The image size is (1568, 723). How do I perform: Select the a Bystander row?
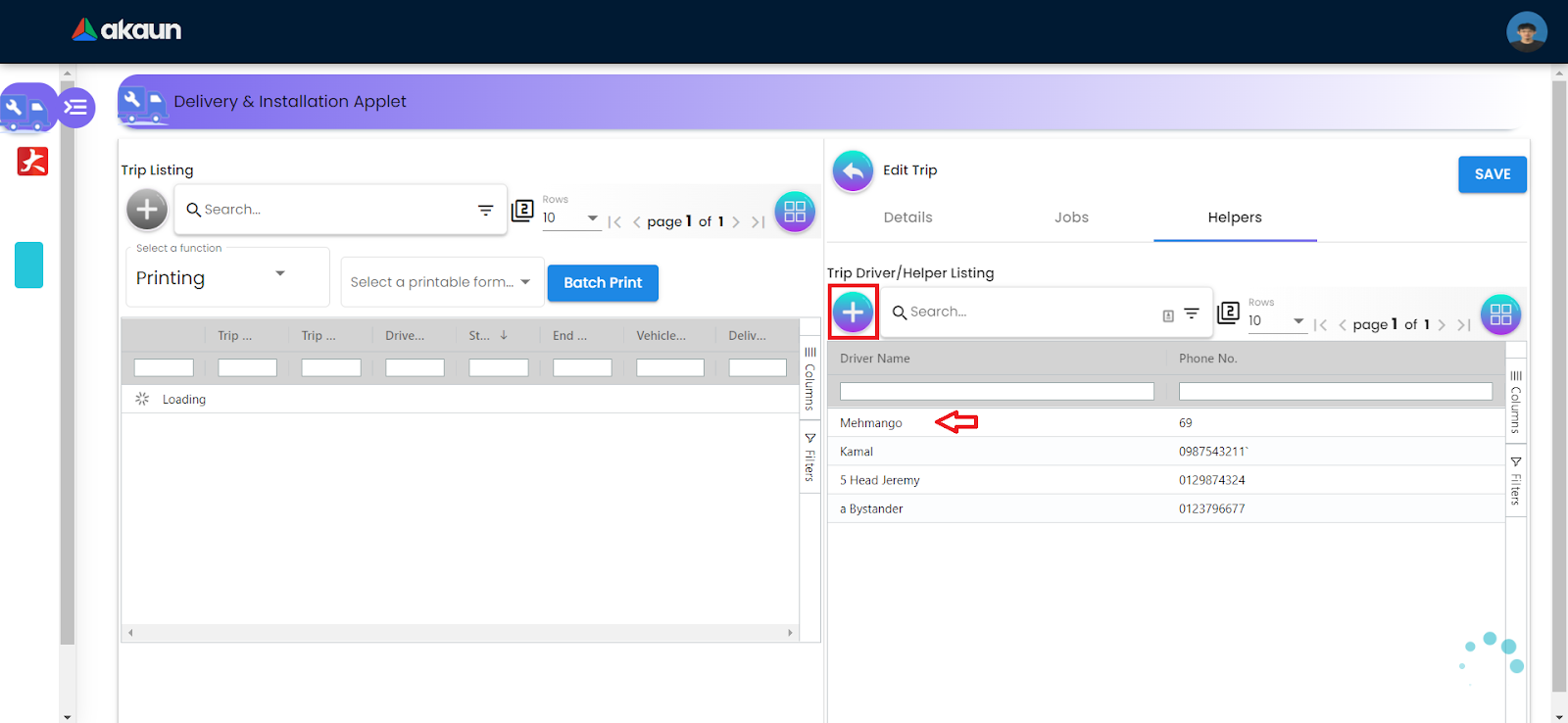click(x=1166, y=508)
